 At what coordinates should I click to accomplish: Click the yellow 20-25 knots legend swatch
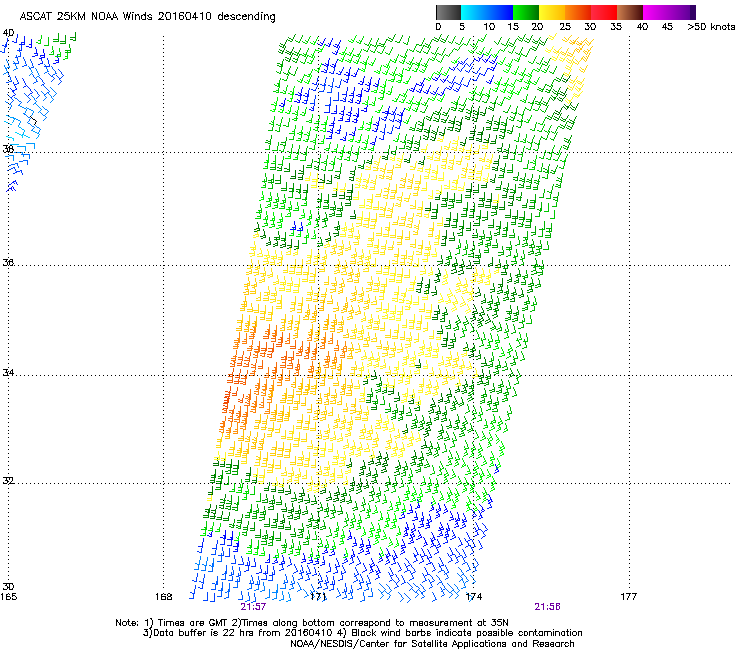pyautogui.click(x=552, y=12)
